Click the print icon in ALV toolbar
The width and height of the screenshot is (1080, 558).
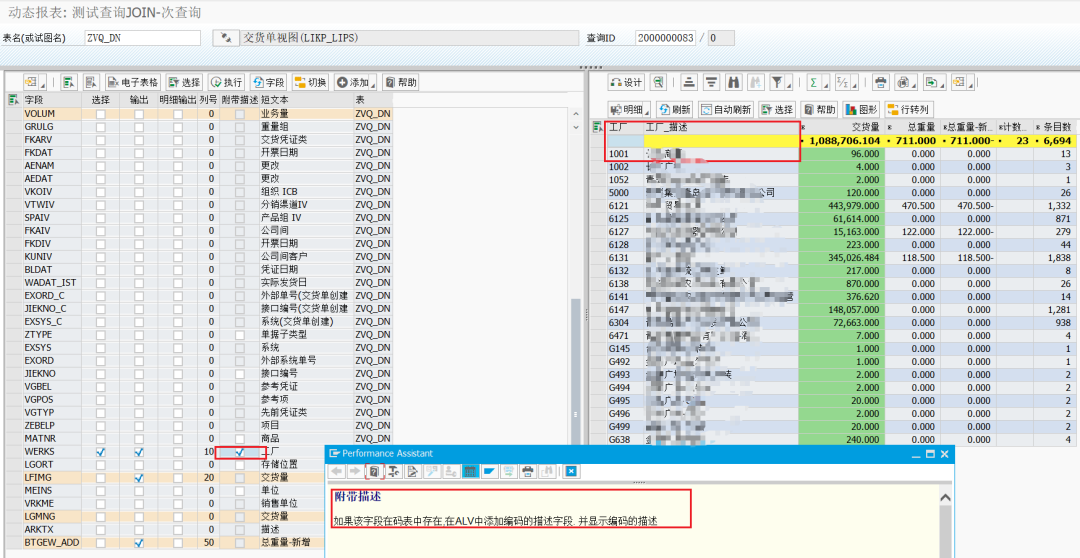(x=880, y=83)
